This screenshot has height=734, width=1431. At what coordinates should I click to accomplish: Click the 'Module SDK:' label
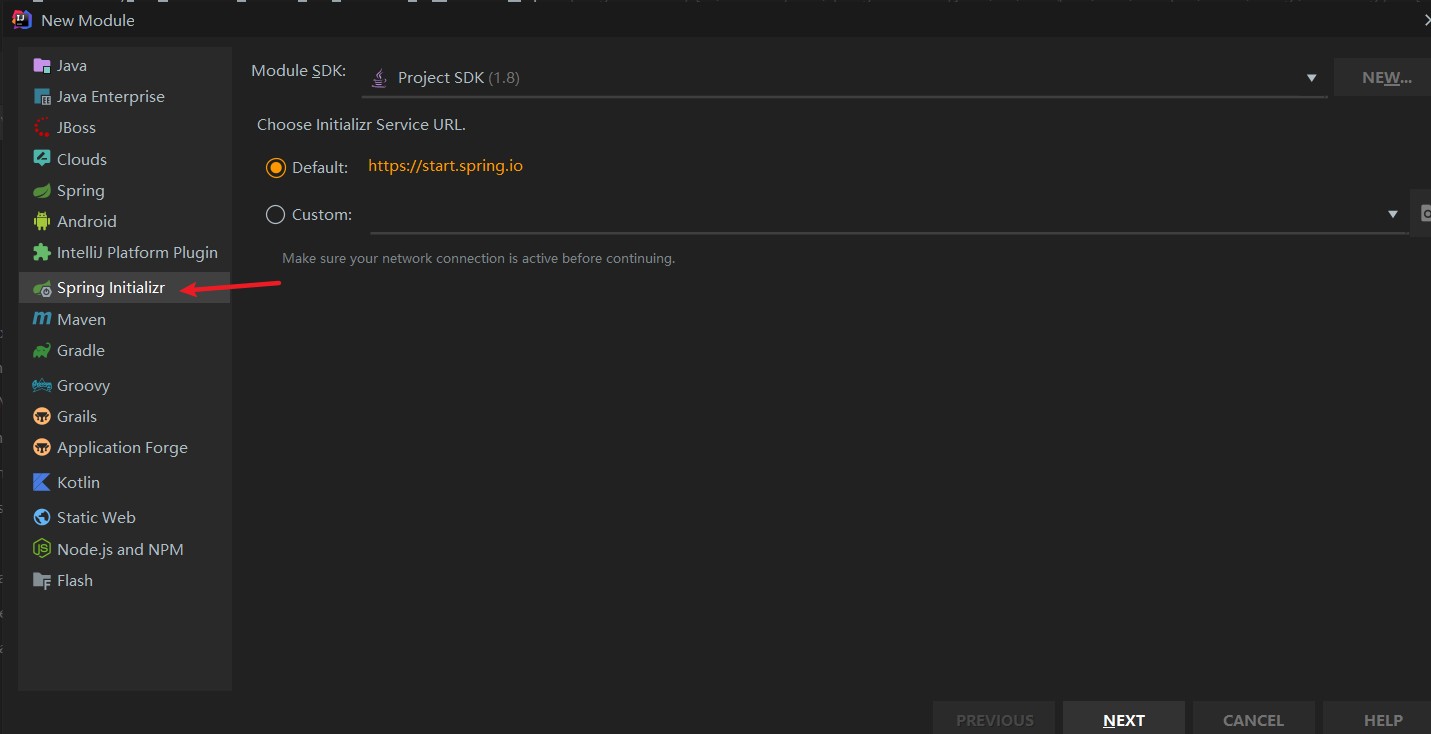pos(298,71)
